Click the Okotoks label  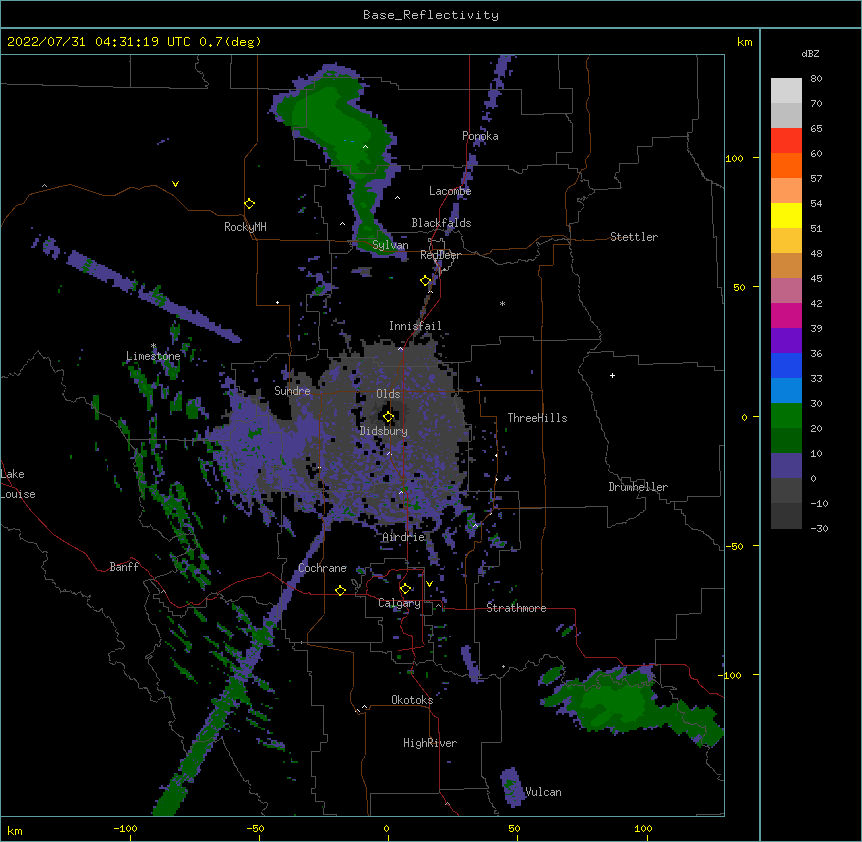[x=412, y=700]
